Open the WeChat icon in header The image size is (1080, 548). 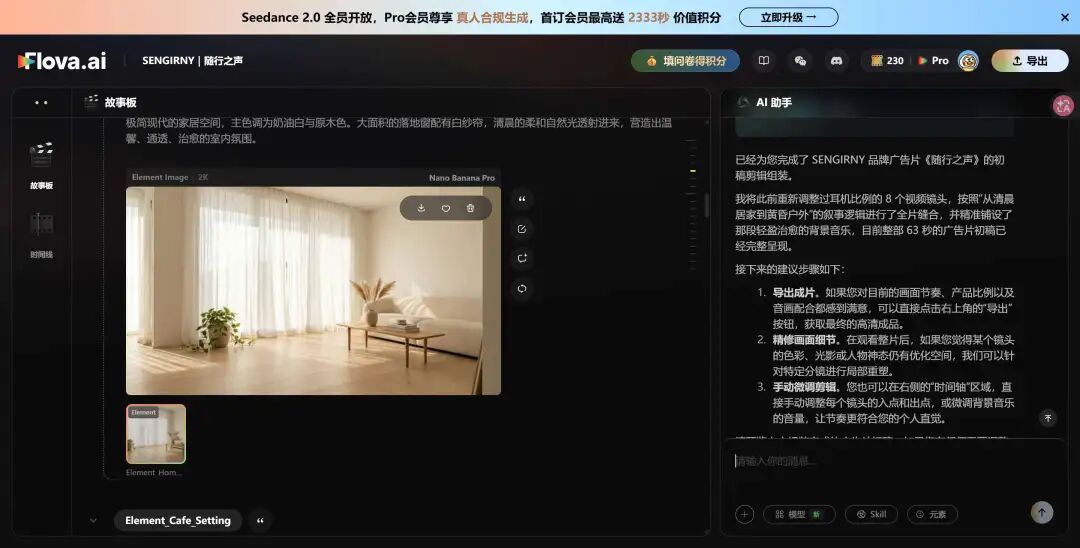(x=800, y=61)
